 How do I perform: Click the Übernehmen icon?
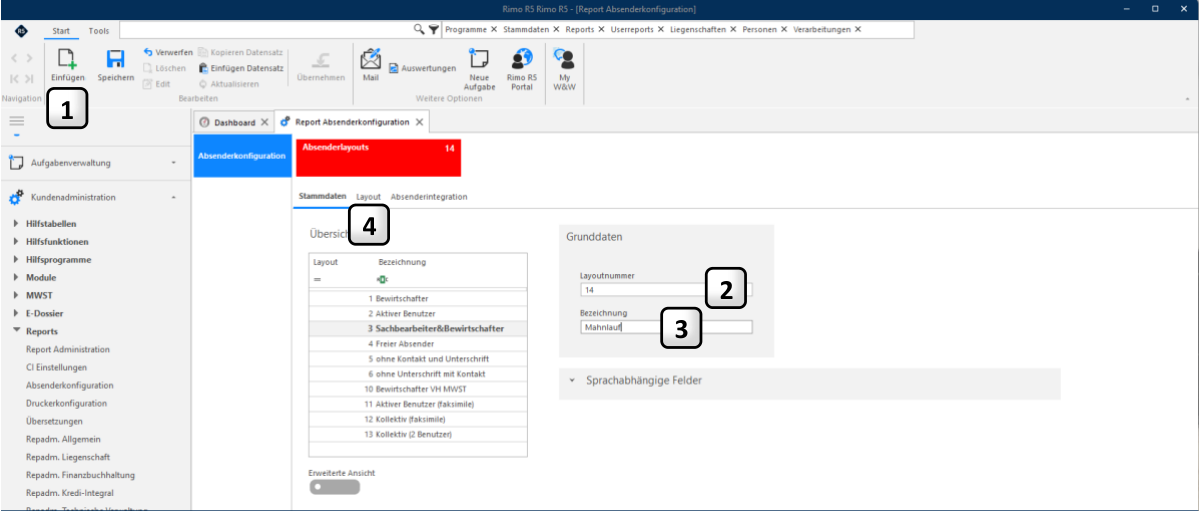pyautogui.click(x=321, y=59)
